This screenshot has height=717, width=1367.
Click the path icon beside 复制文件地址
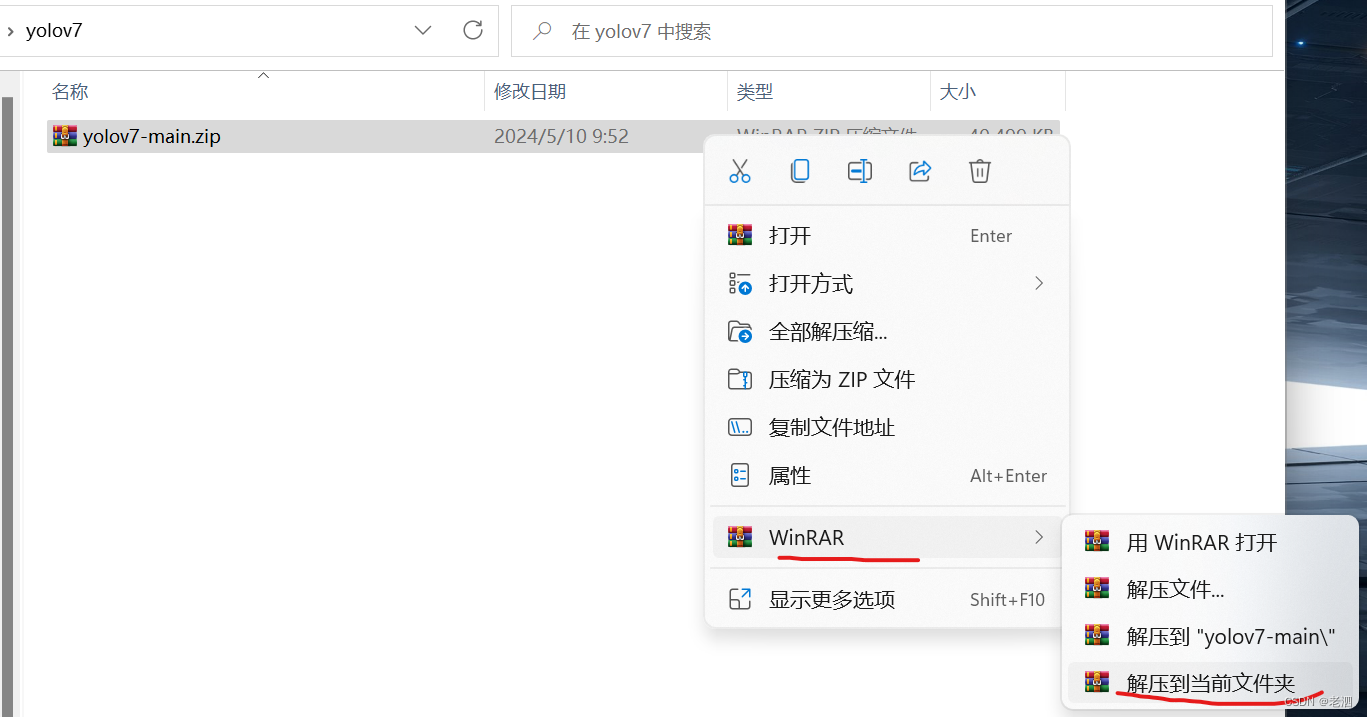click(740, 428)
